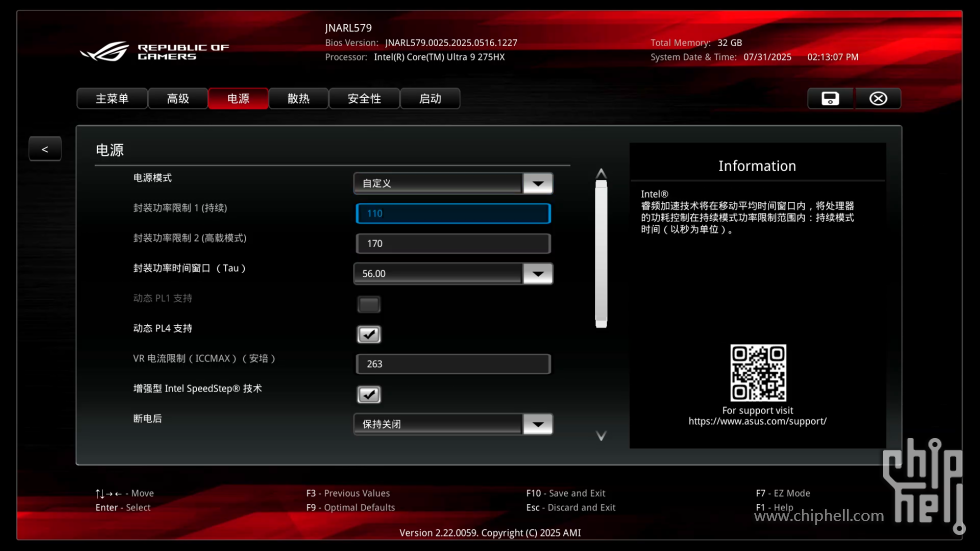Toggle the Intel SpeedStep checkbox
The width and height of the screenshot is (980, 551).
tap(369, 394)
